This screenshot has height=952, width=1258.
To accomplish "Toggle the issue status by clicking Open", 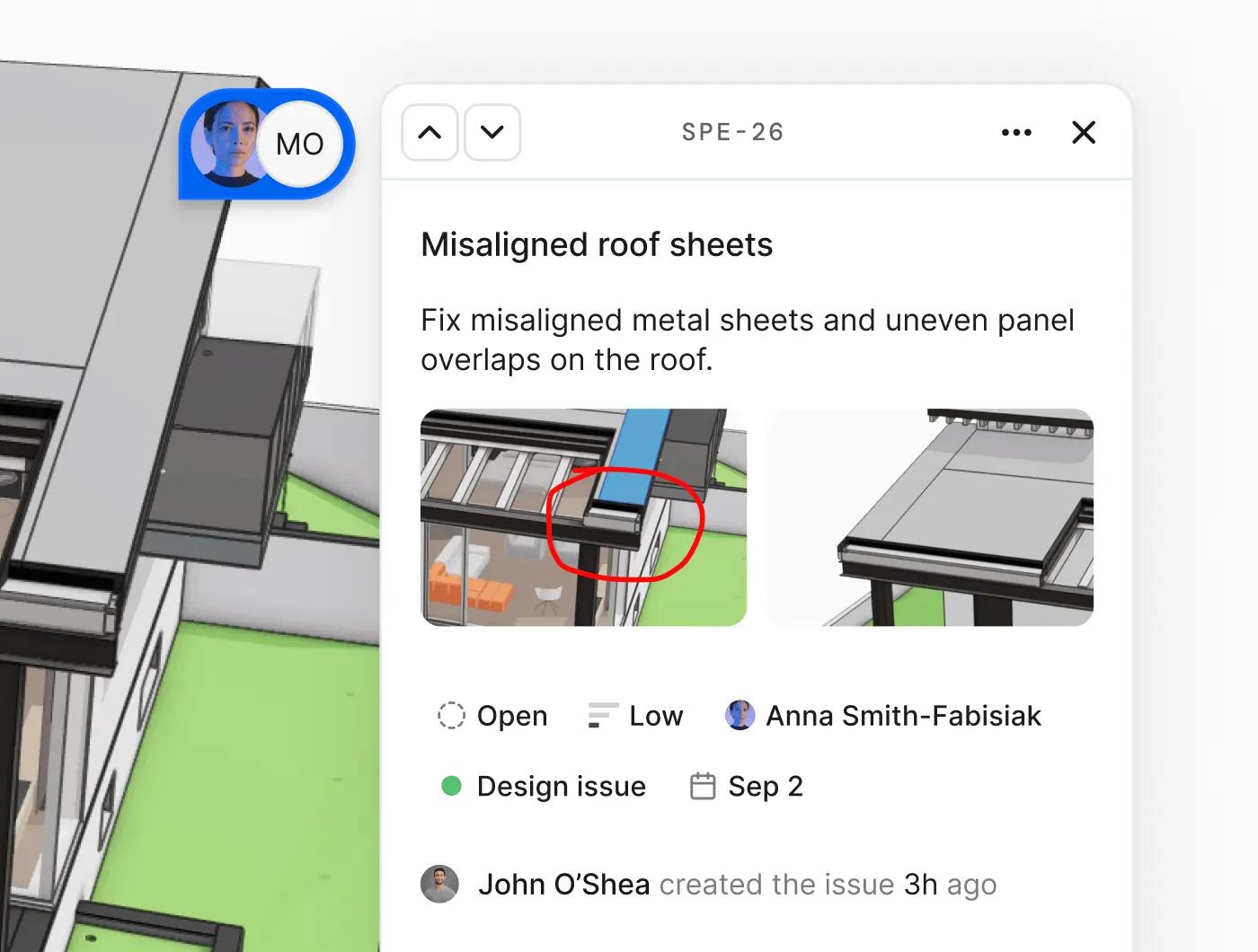I will coord(511,715).
